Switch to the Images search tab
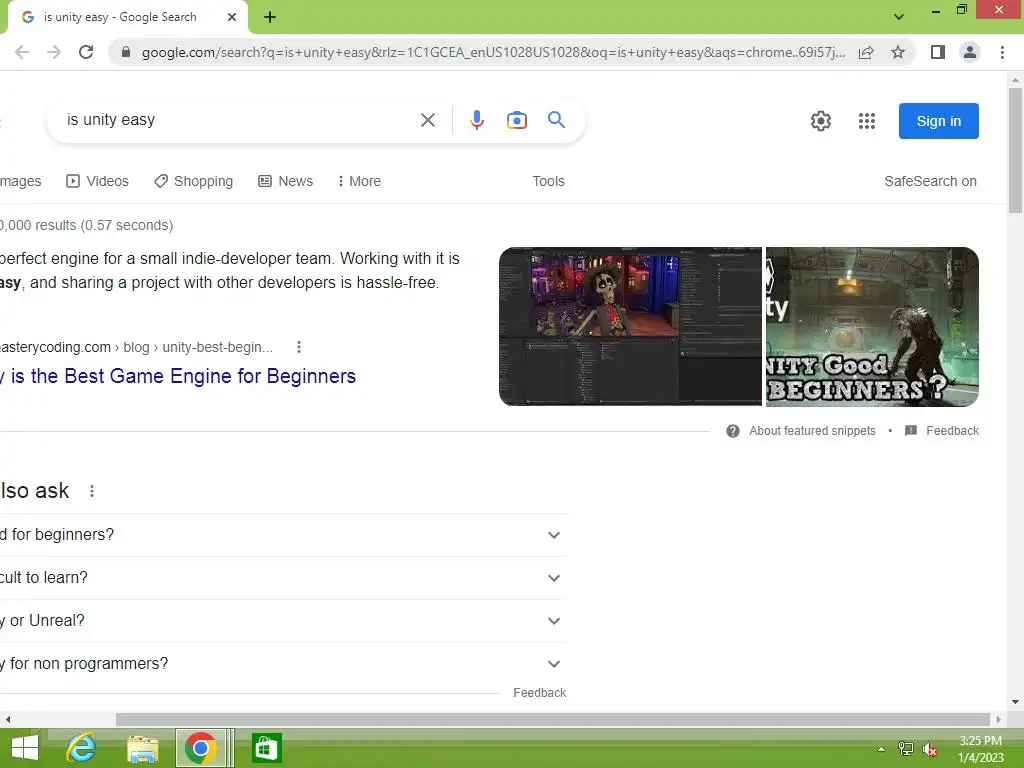 pos(20,181)
